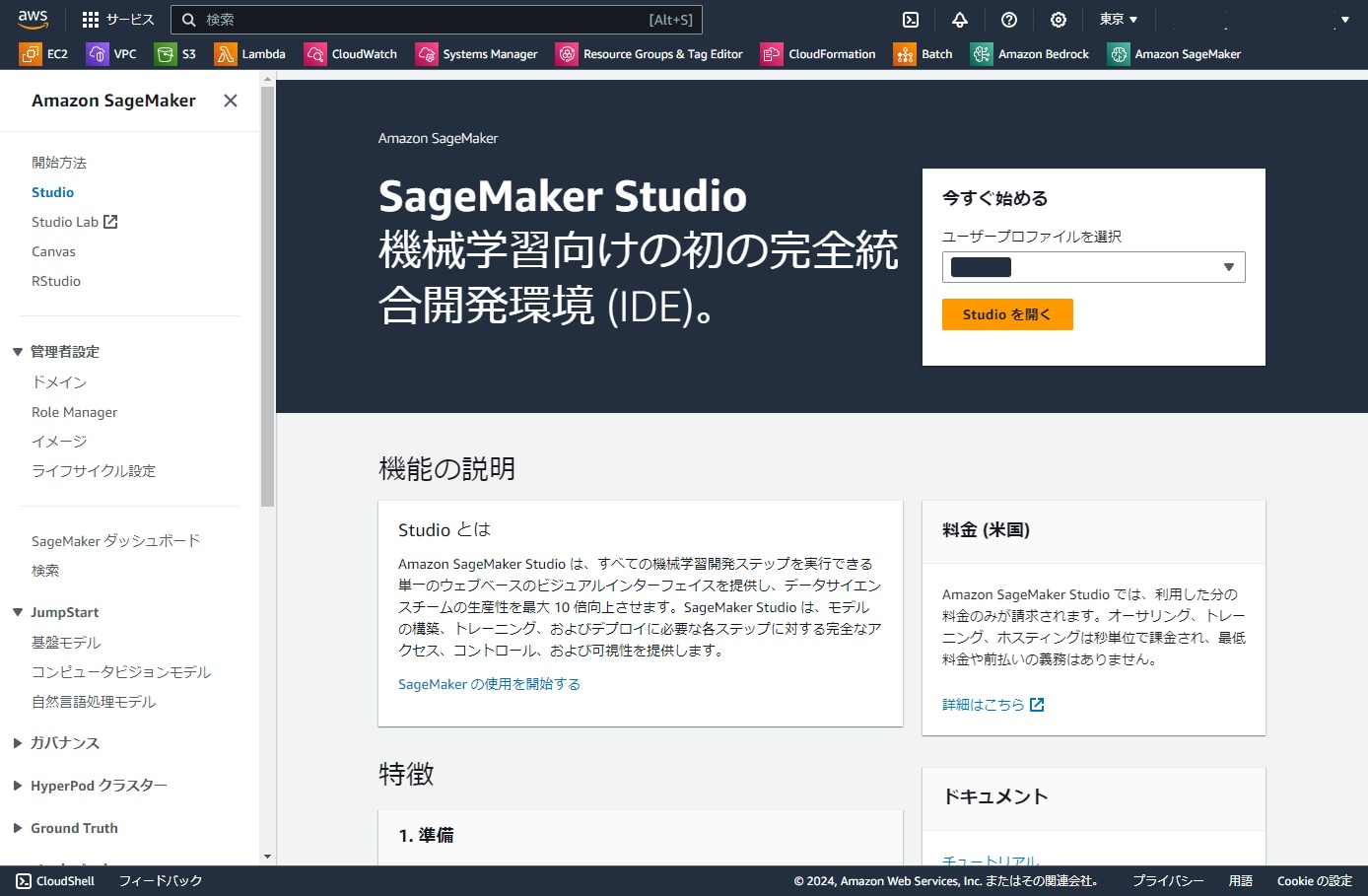This screenshot has height=896, width=1368.
Task: Select 開始方法 in the sidebar
Action: 59,163
